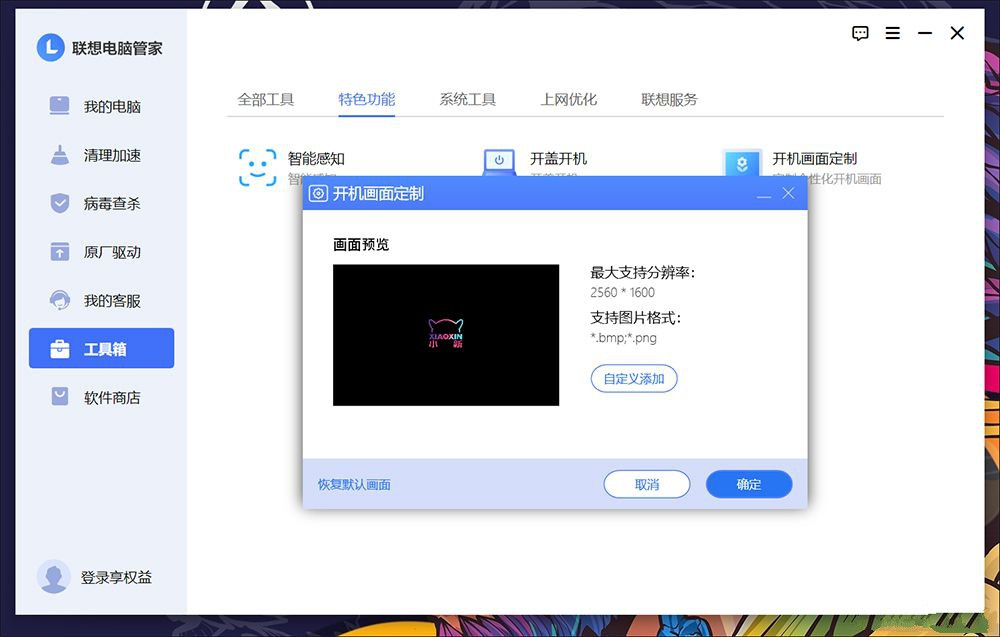
Task: Open the feedback message icon
Action: (x=860, y=33)
